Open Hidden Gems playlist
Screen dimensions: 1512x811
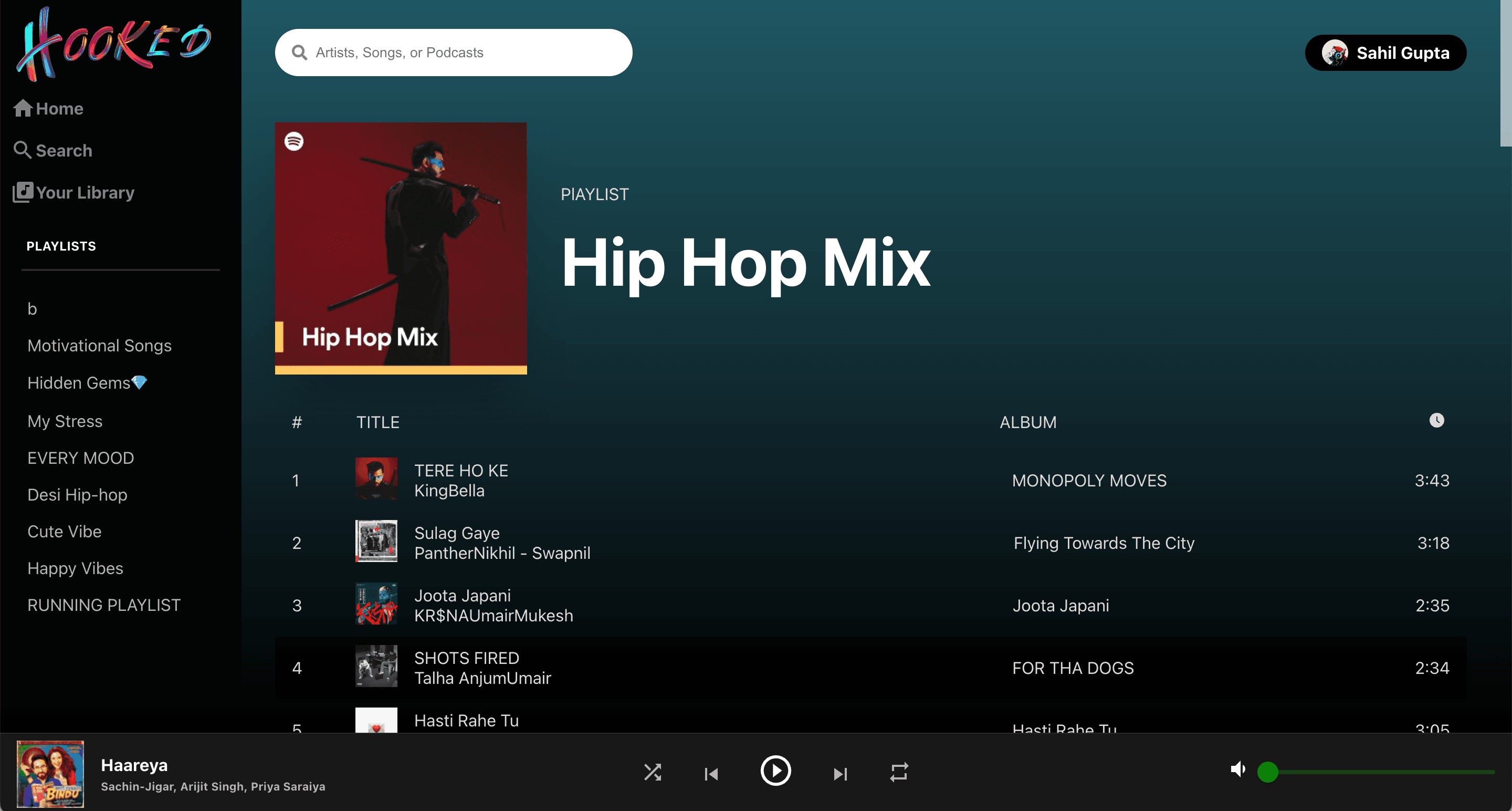[x=87, y=383]
